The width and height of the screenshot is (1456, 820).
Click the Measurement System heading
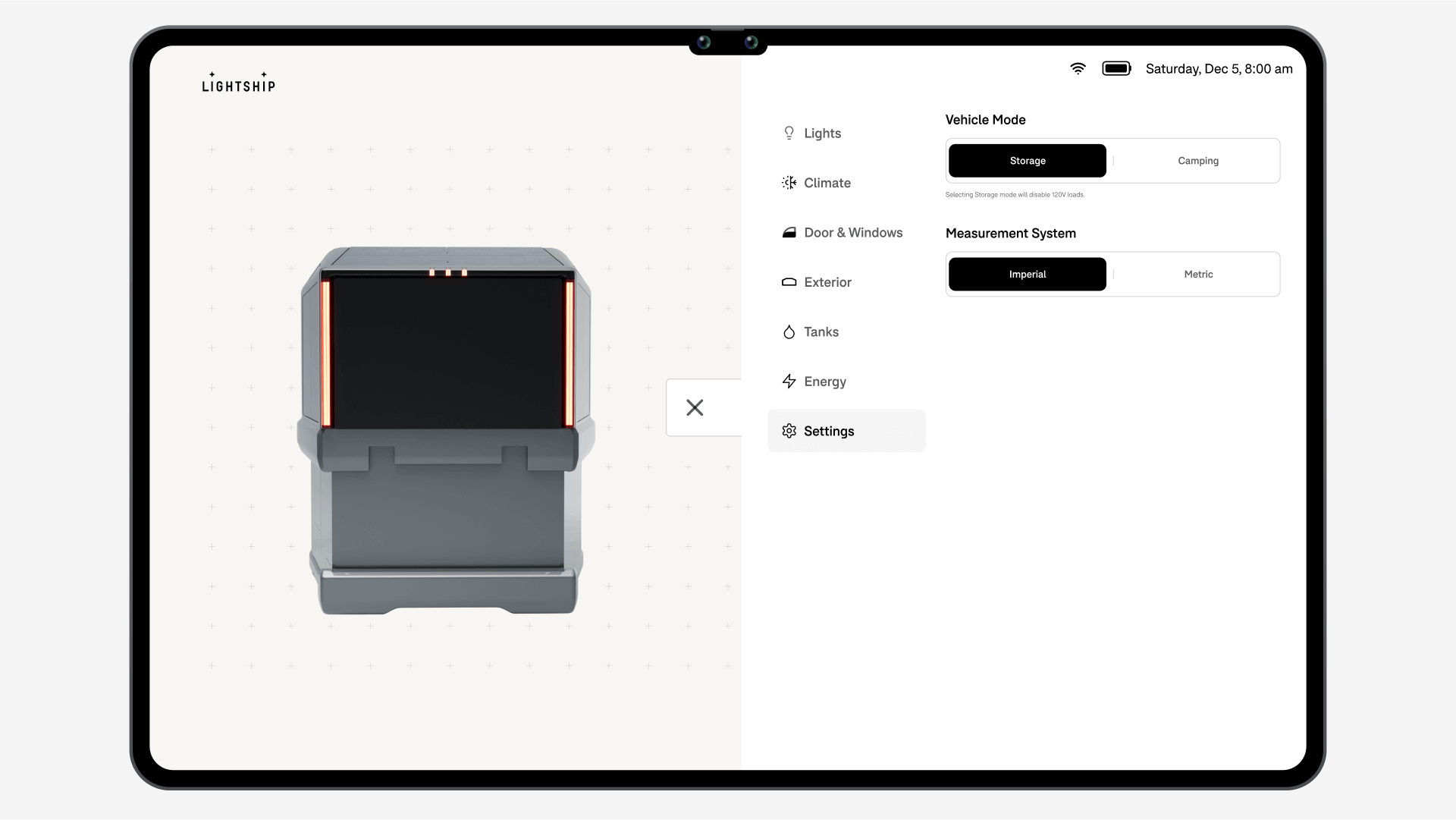tap(1010, 234)
